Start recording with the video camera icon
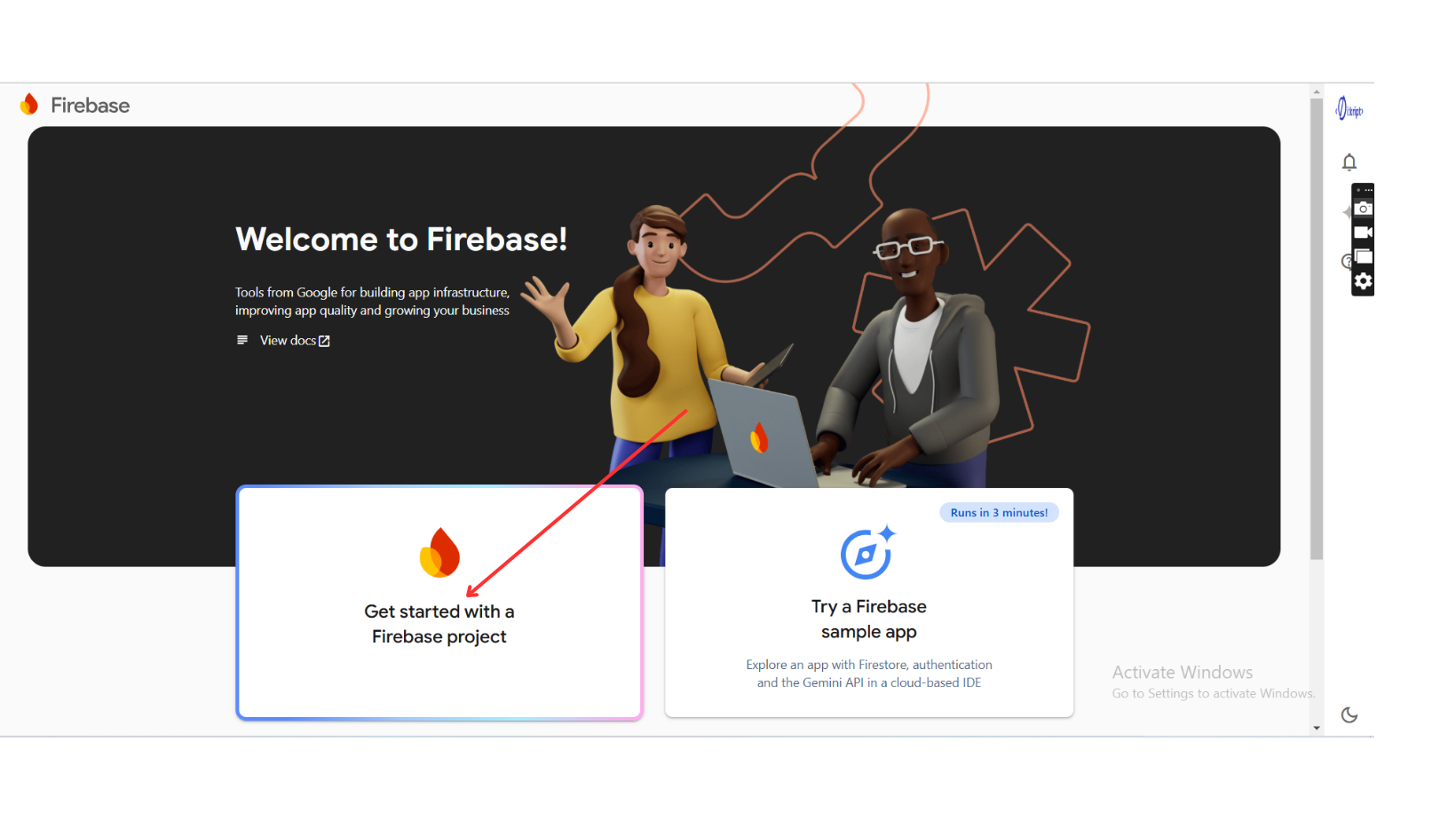 (x=1363, y=233)
